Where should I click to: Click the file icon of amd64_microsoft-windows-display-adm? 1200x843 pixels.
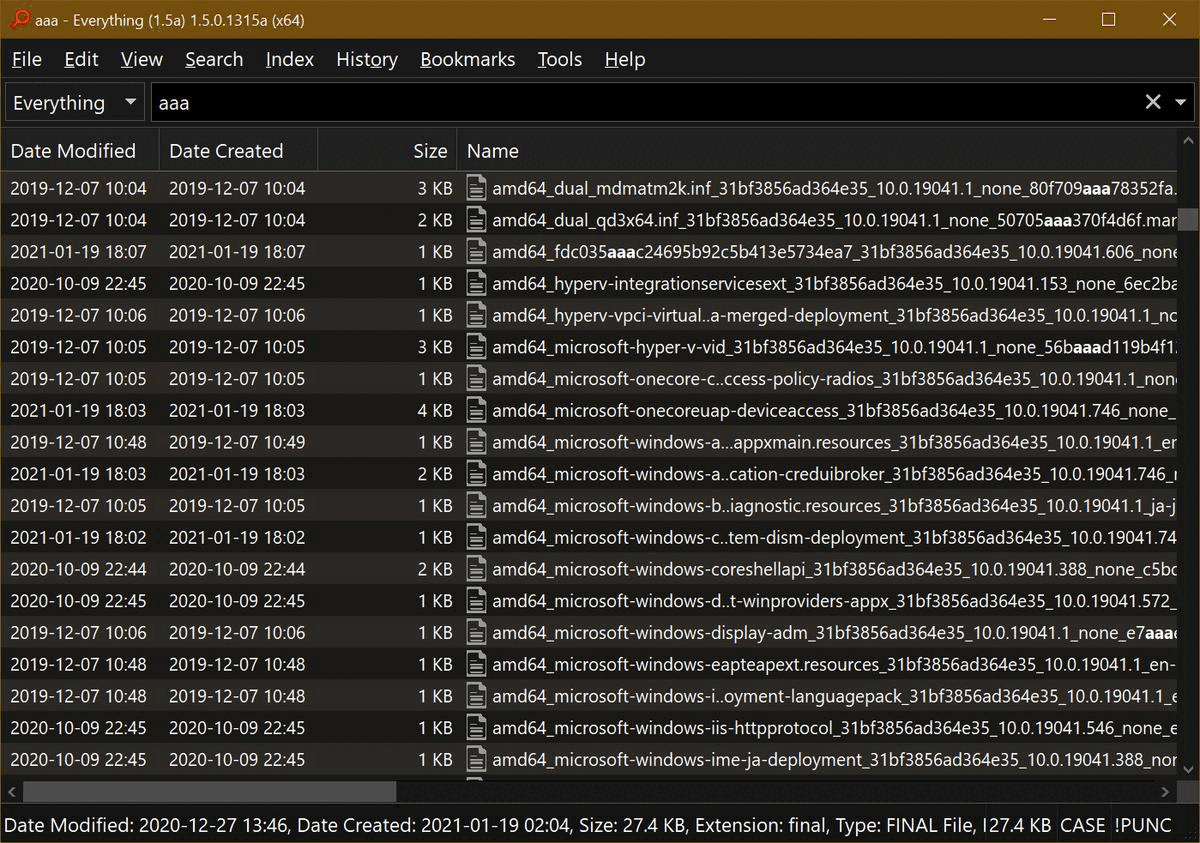(477, 633)
